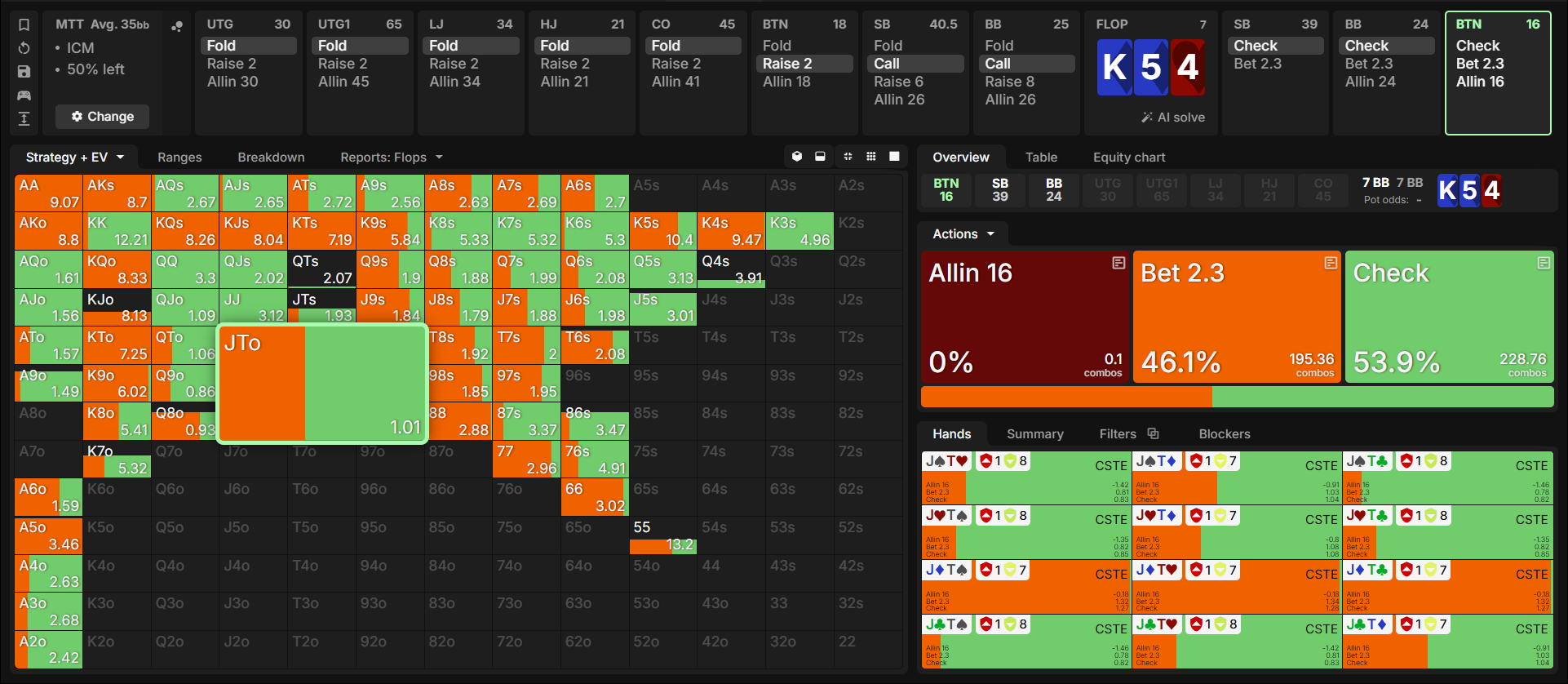Screen dimensions: 1568x684
Task: Click the vertical expand icon in sidebar
Action: [24, 119]
